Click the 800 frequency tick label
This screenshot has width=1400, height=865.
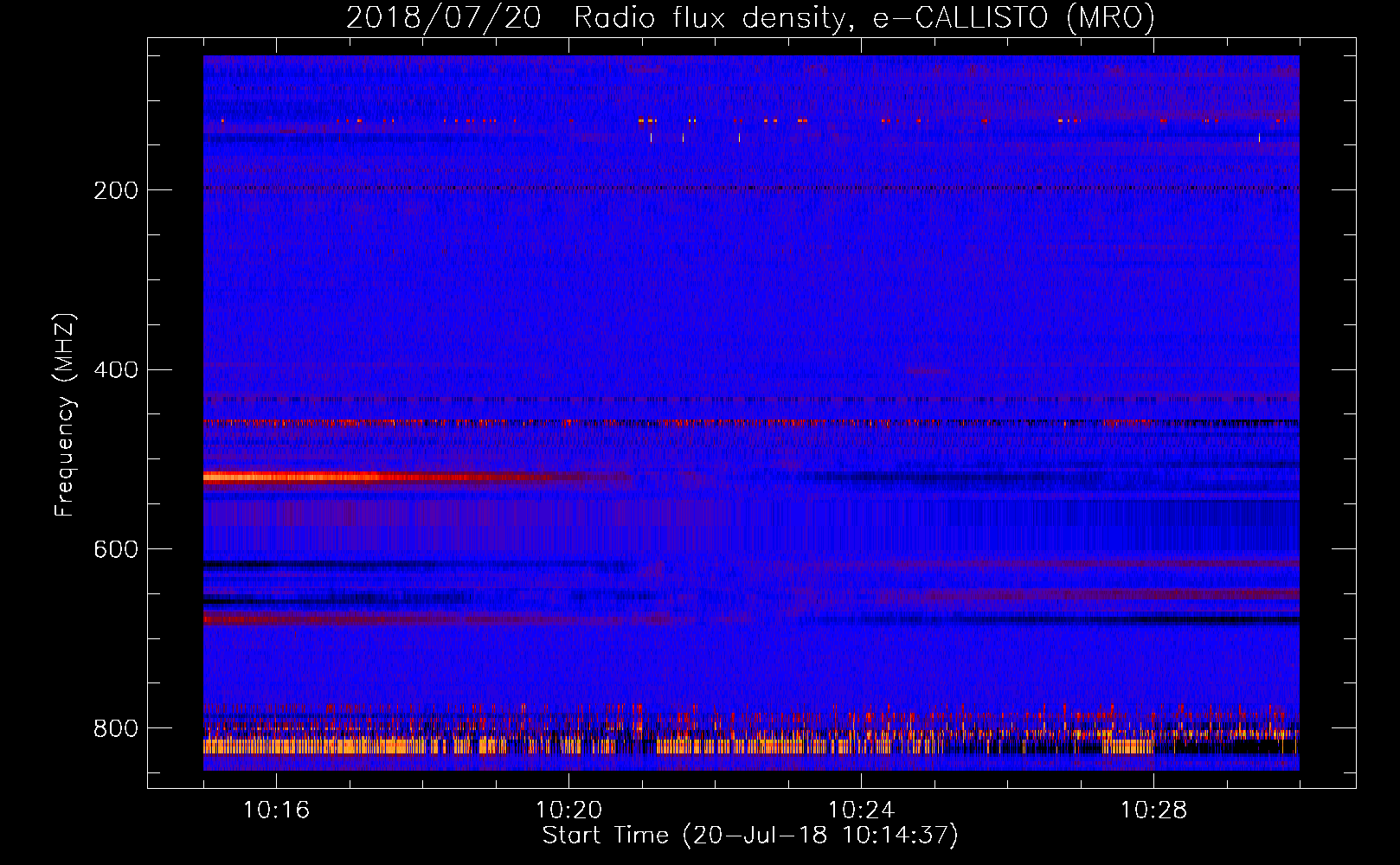point(116,728)
